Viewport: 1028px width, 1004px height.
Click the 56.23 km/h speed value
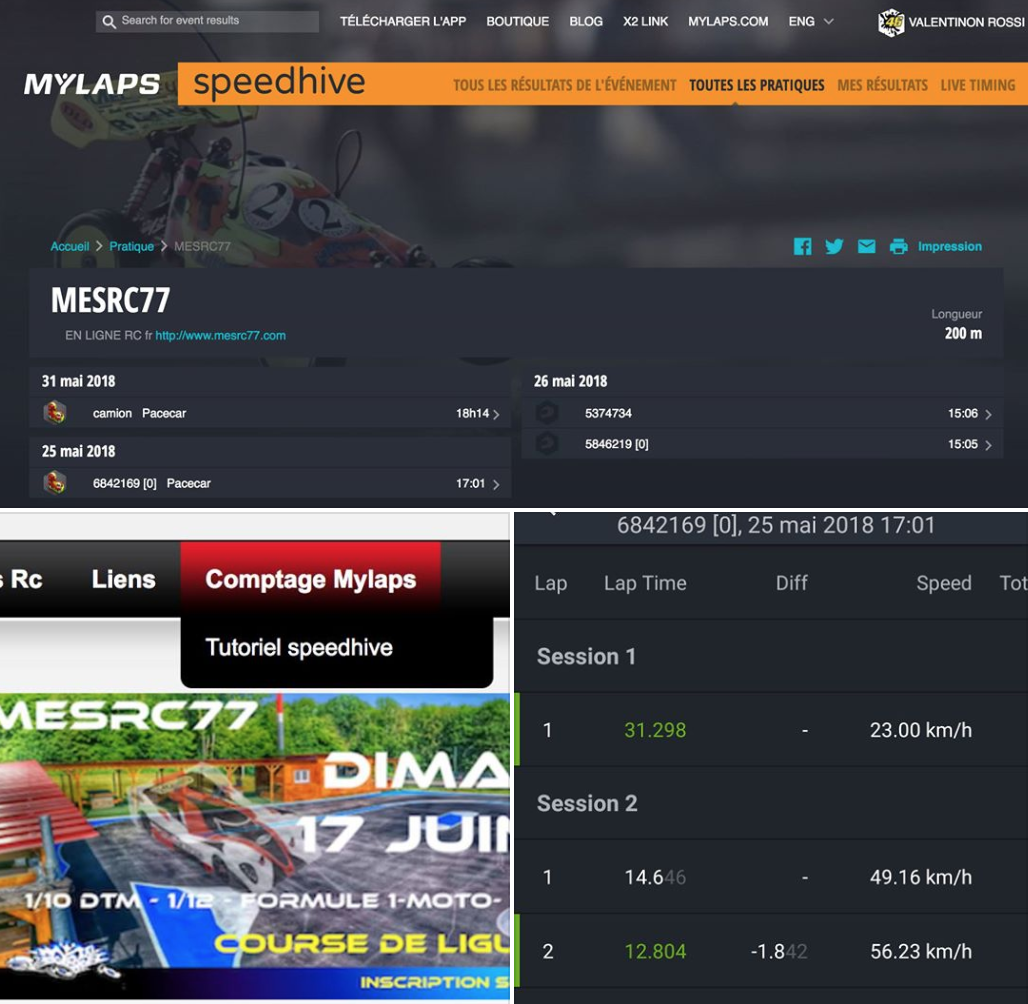(x=920, y=951)
